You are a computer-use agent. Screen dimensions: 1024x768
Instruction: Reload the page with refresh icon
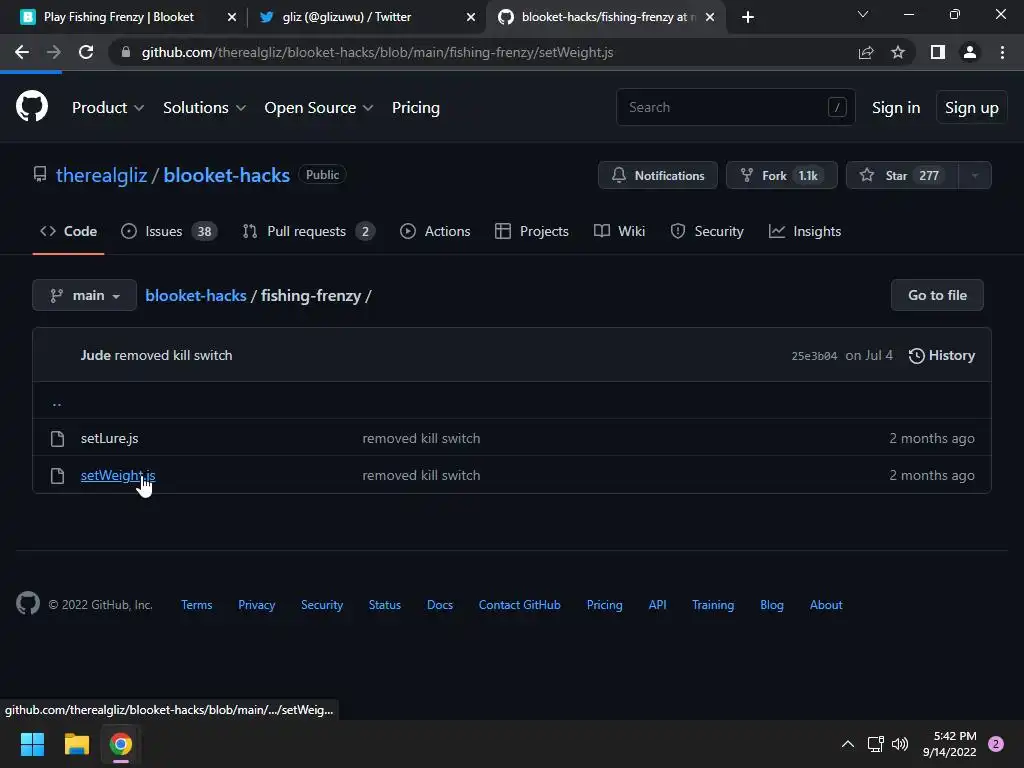click(x=86, y=52)
